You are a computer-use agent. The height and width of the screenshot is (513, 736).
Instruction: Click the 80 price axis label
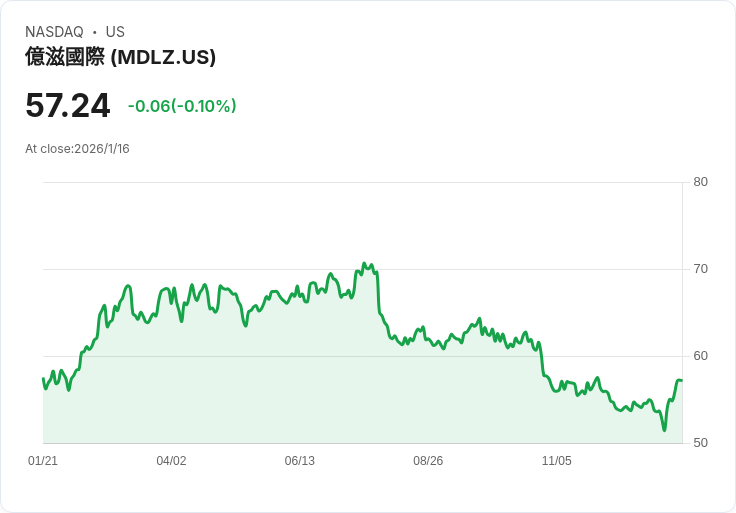(700, 182)
